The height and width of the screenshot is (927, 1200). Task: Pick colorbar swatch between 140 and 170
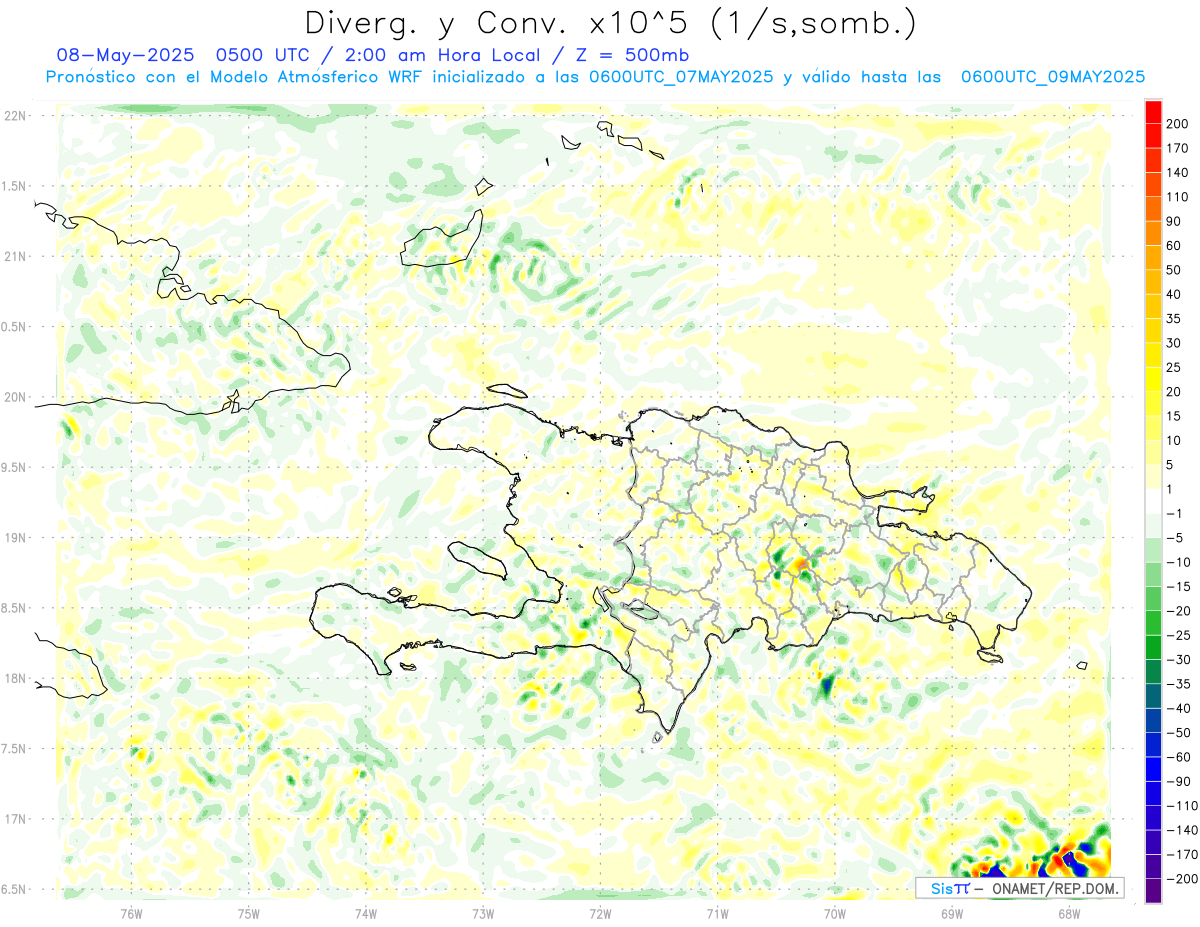click(1153, 161)
